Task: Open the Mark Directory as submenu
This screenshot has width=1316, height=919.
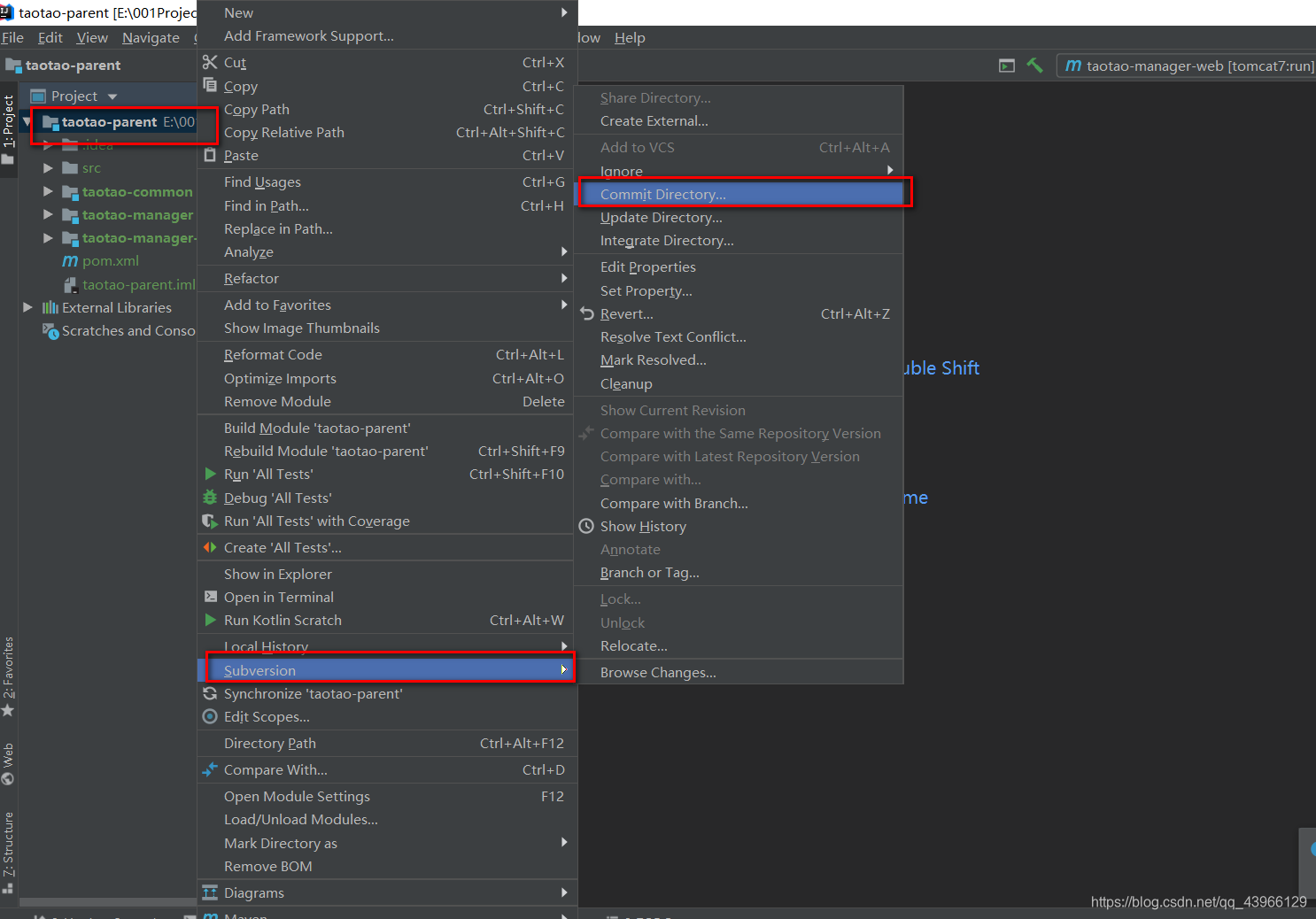Action: click(x=386, y=843)
